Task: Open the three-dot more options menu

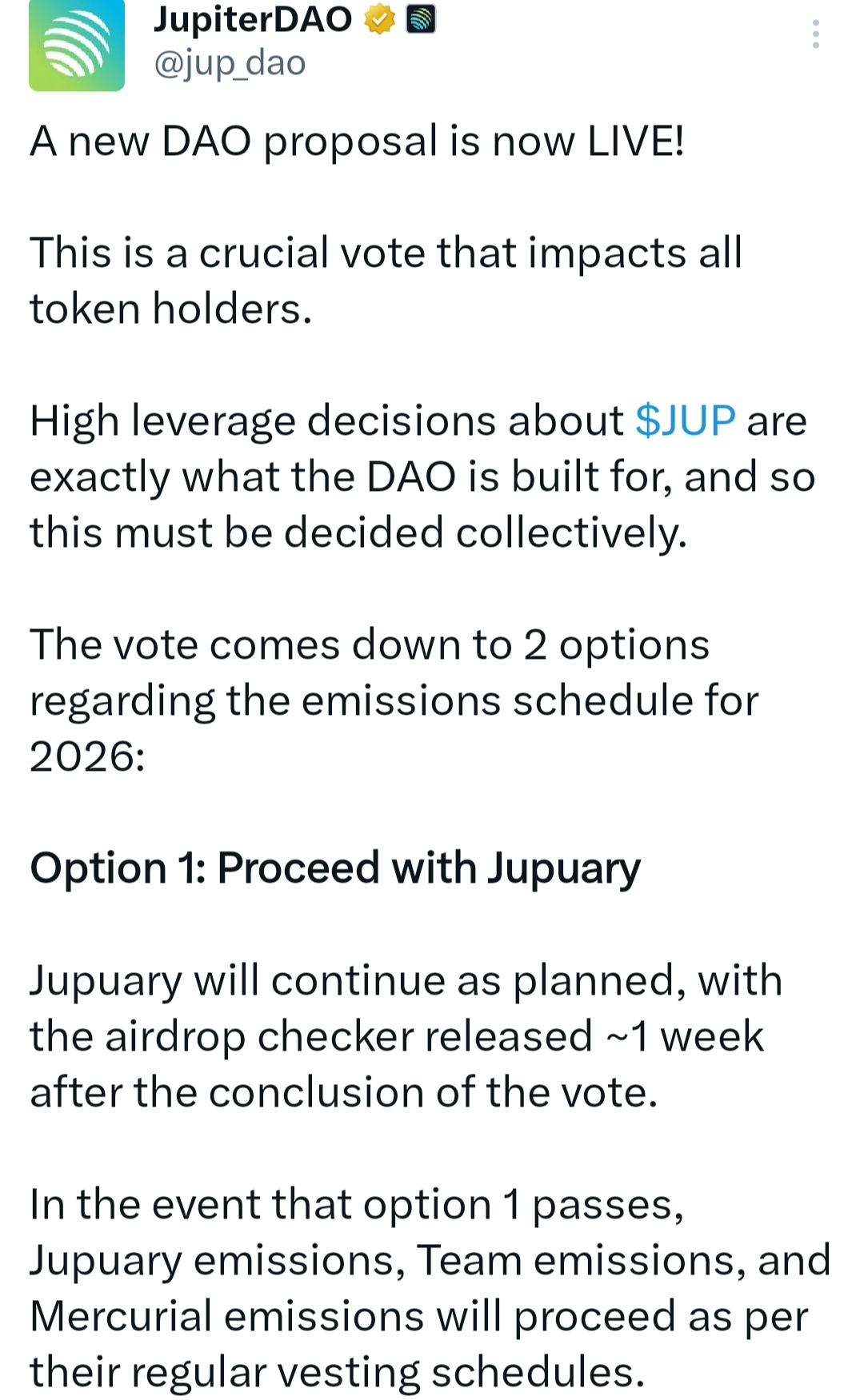Action: 815,34
